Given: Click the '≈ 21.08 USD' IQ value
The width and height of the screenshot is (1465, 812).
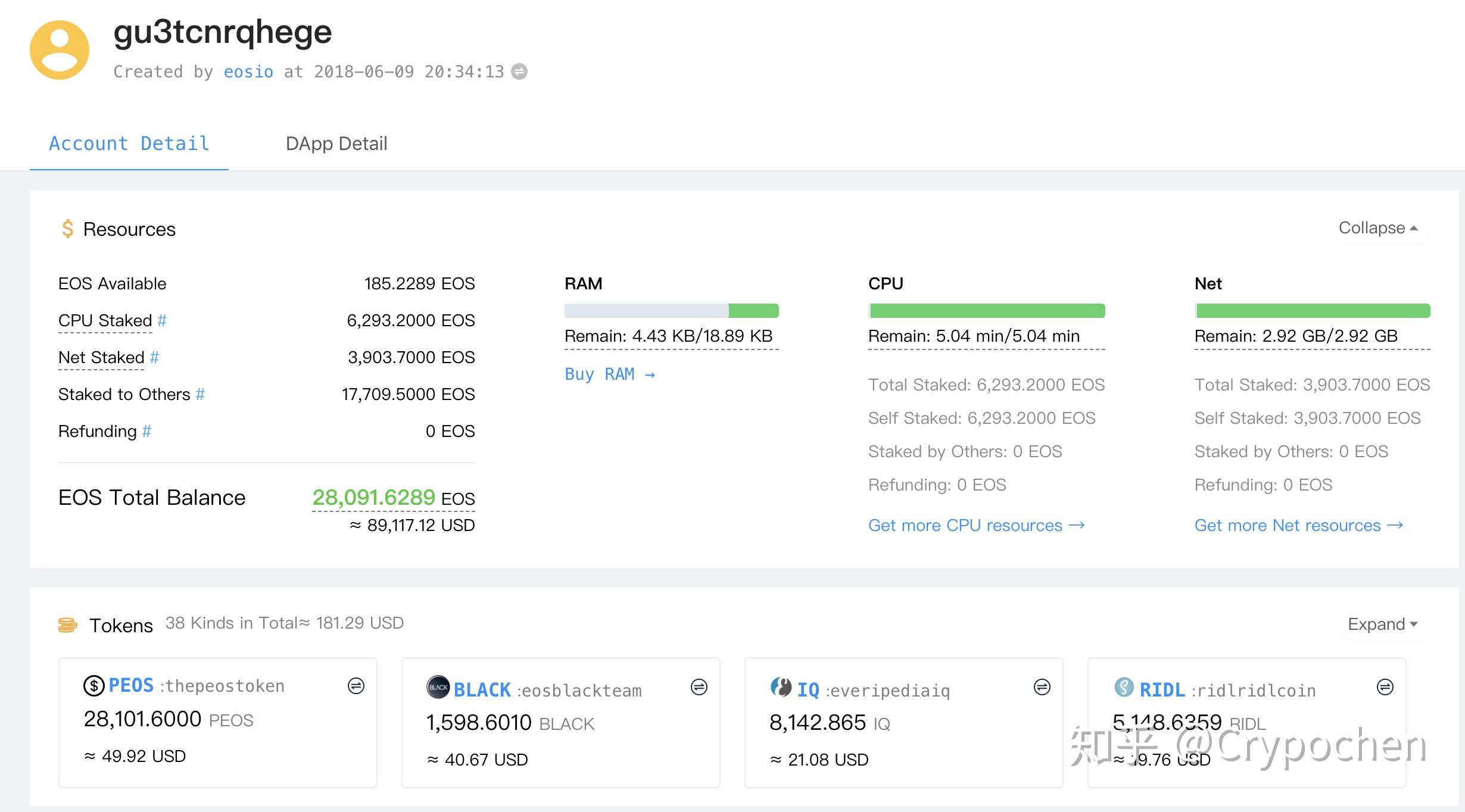Looking at the screenshot, I should click(x=819, y=760).
